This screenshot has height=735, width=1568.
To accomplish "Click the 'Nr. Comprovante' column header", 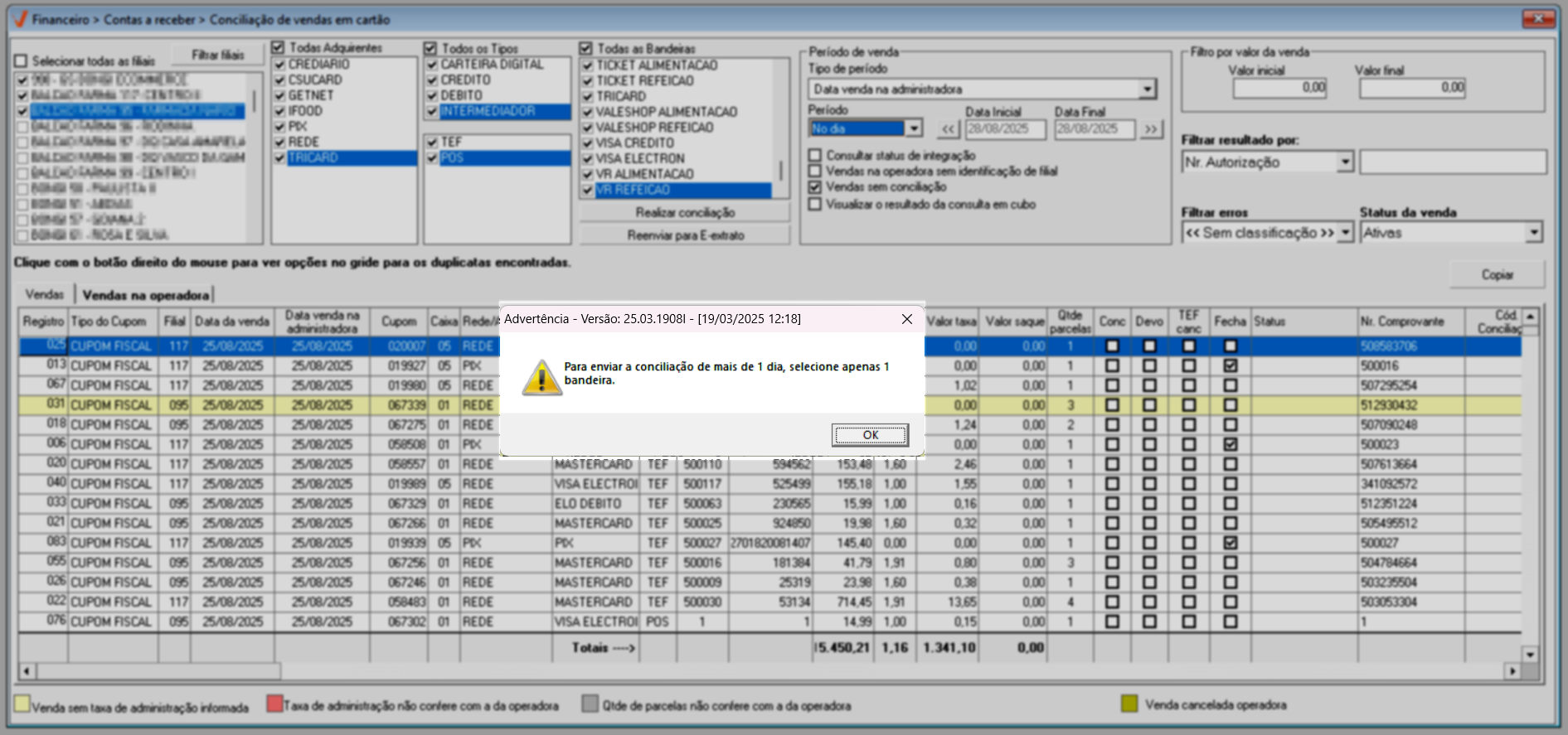I will point(1410,322).
